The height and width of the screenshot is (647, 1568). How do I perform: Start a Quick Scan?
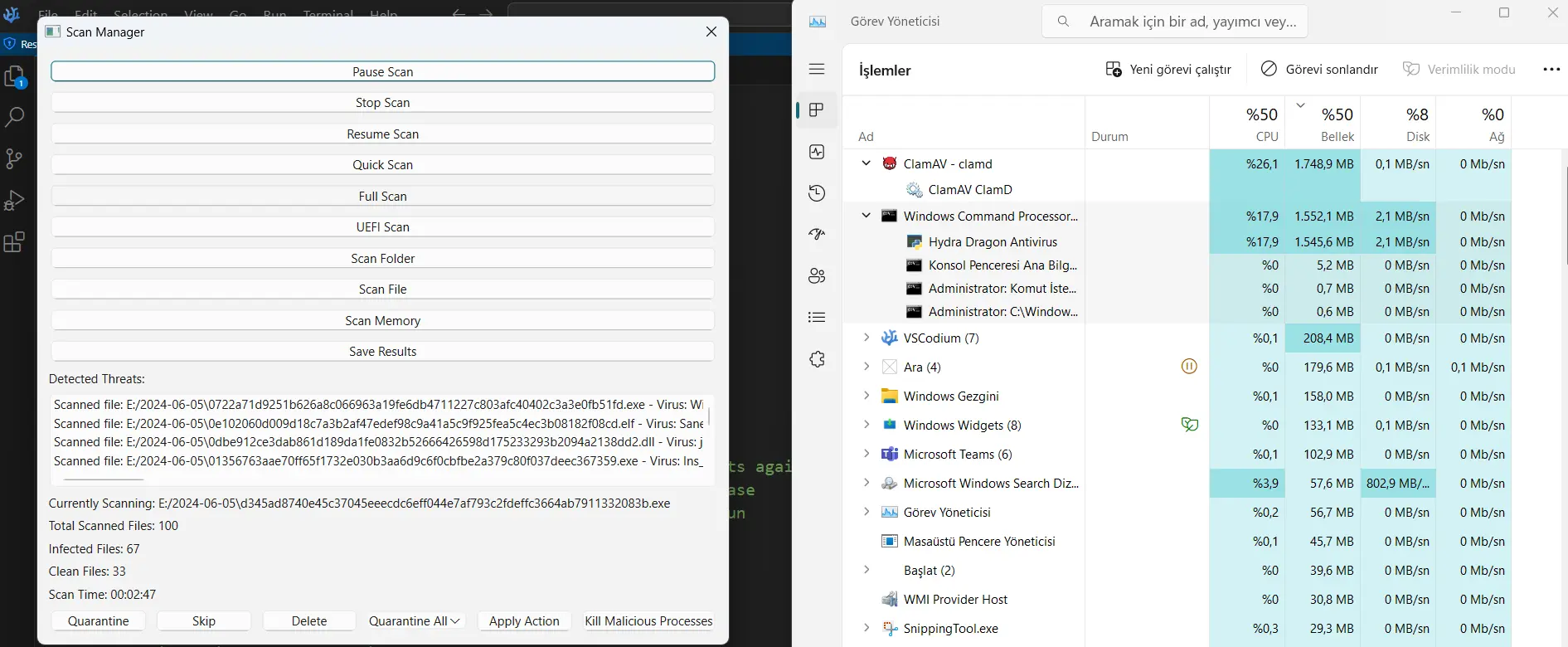(x=382, y=165)
